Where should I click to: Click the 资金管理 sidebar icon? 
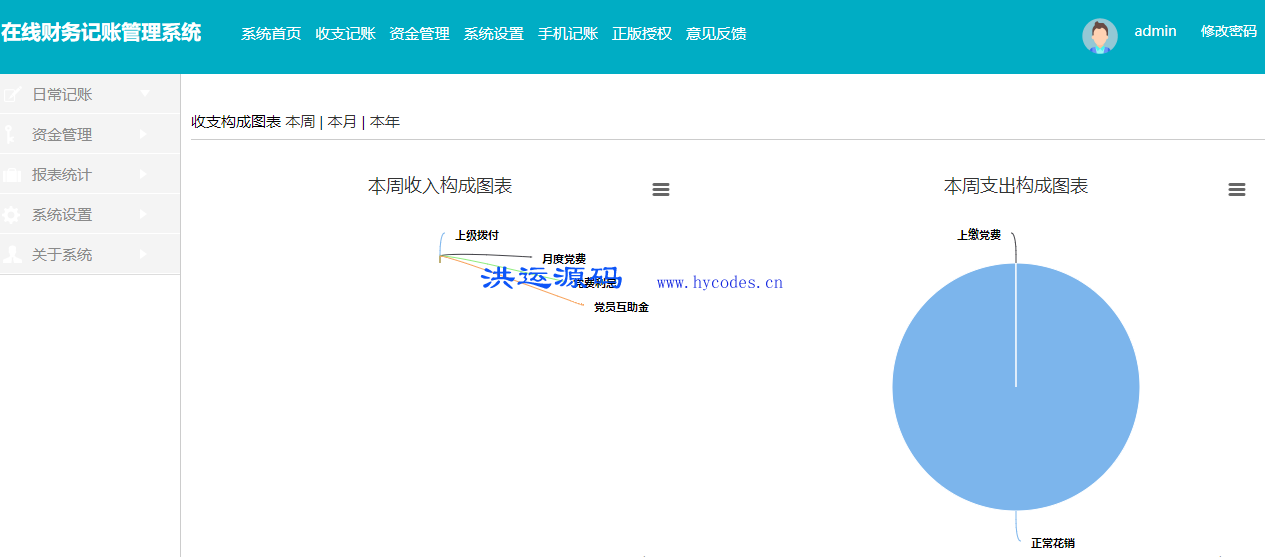pos(10,134)
